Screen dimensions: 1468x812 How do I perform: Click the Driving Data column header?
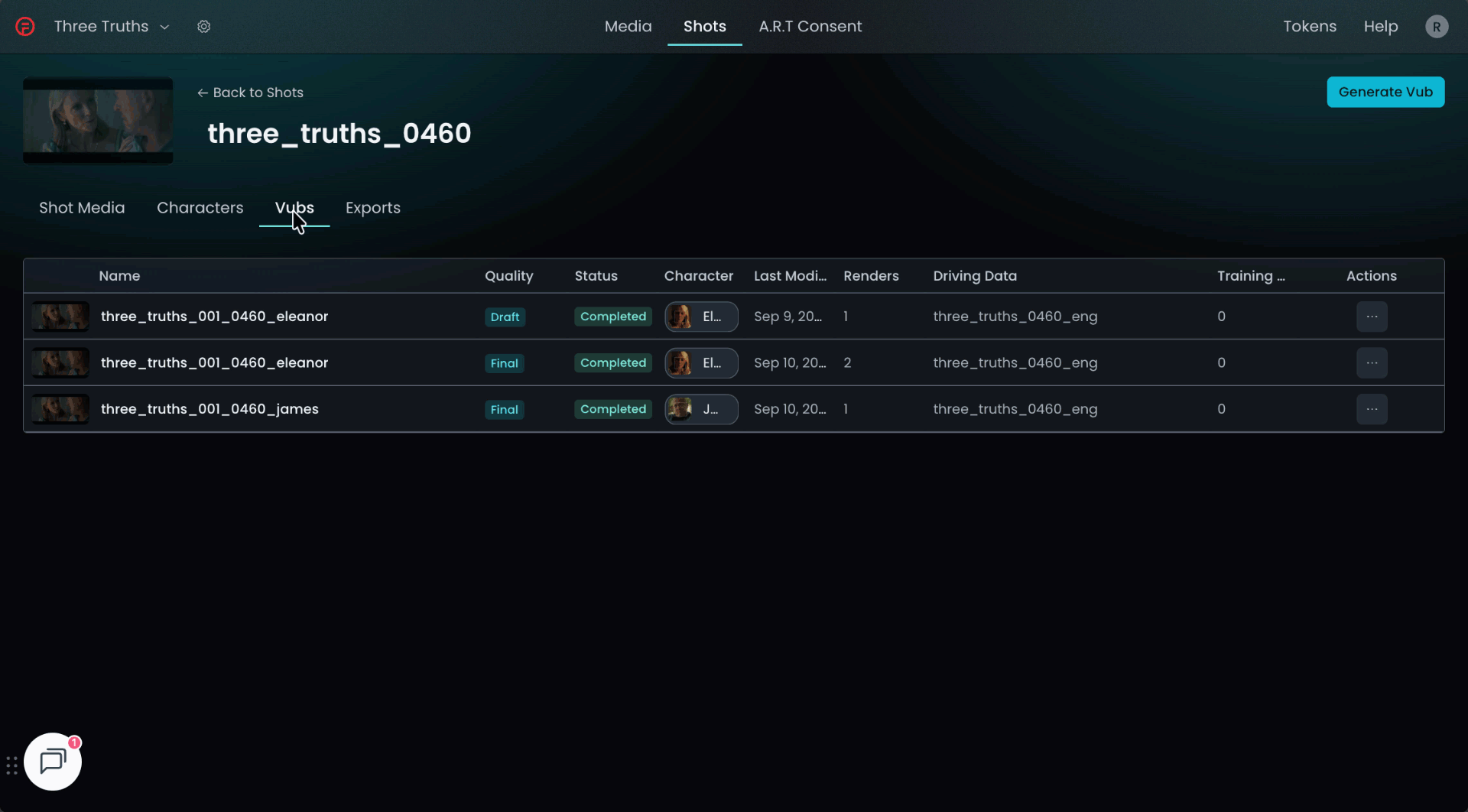tap(975, 276)
